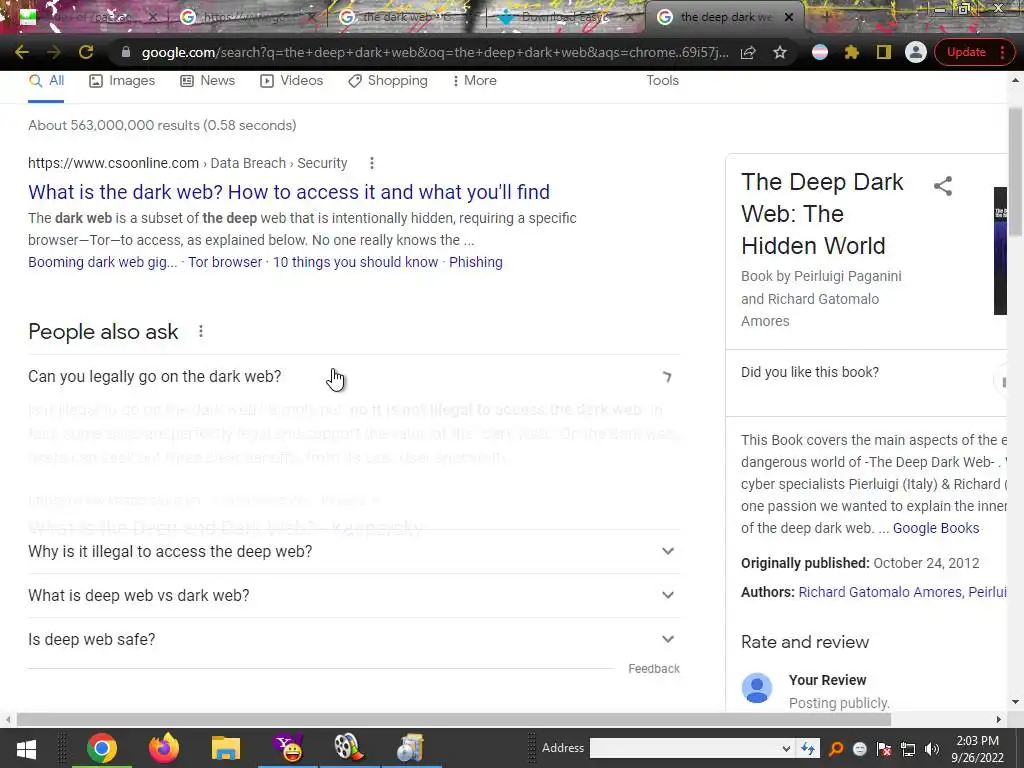Open File Explorer from taskbar
1024x768 pixels.
click(x=226, y=748)
